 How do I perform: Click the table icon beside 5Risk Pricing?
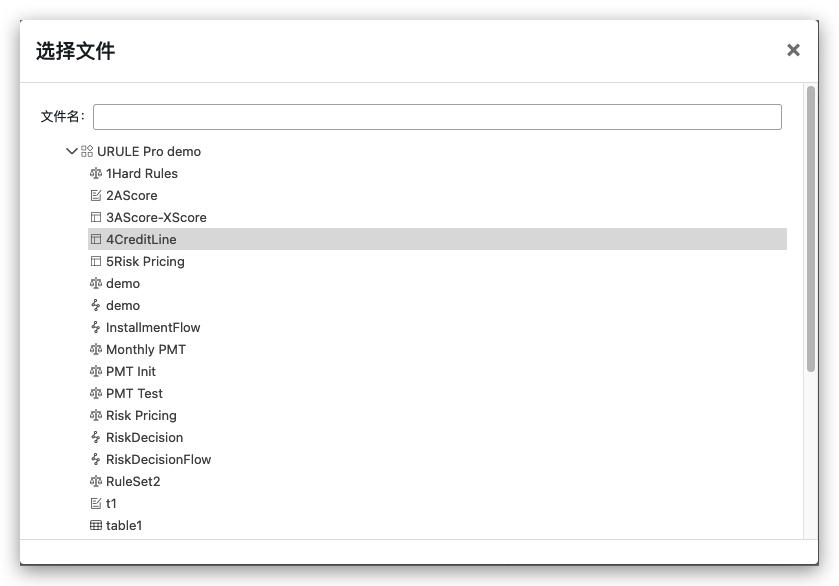coord(96,262)
